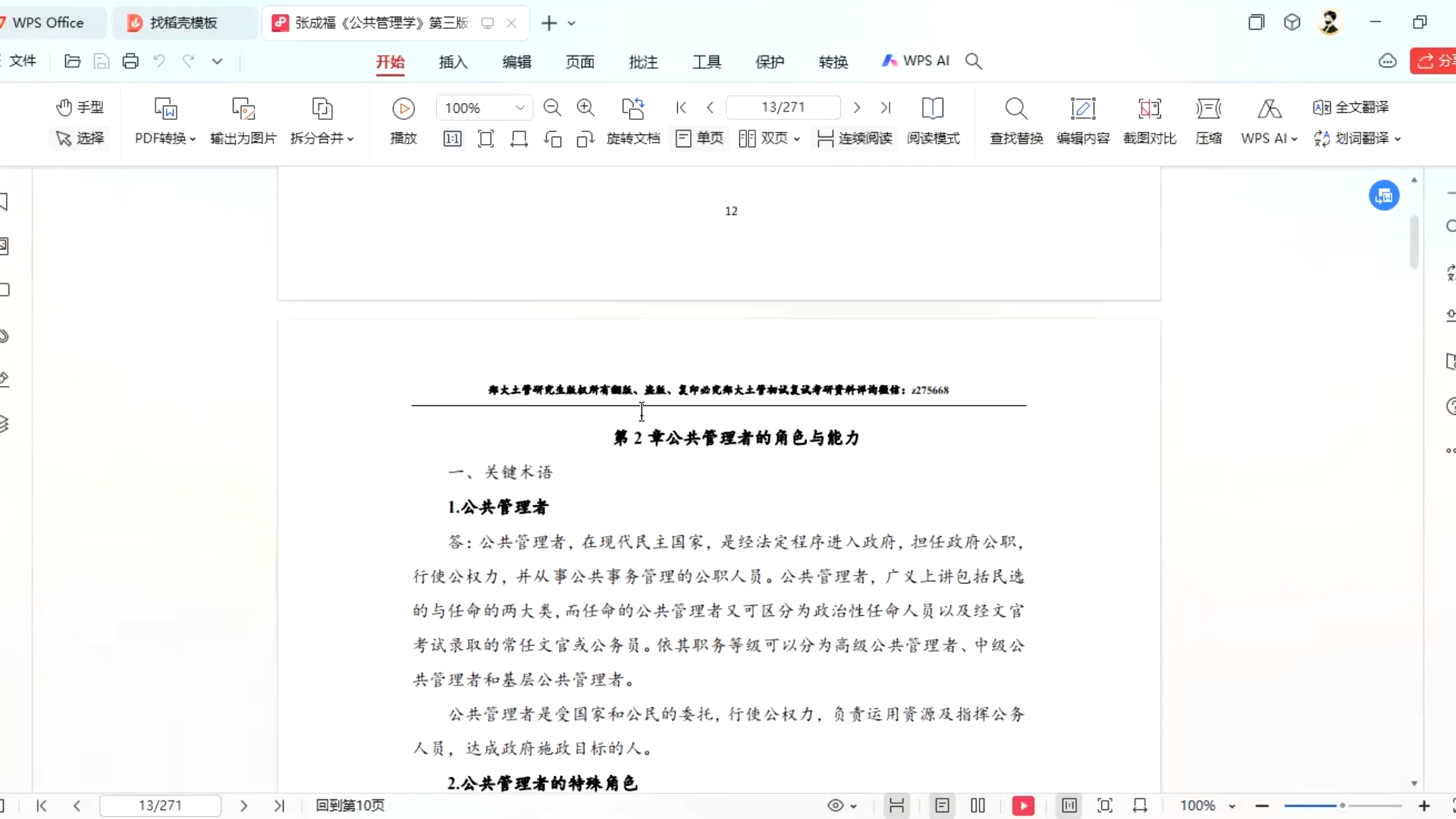This screenshot has width=1456, height=819.
Task: Select the 手型 (hand) tool
Action: click(80, 107)
